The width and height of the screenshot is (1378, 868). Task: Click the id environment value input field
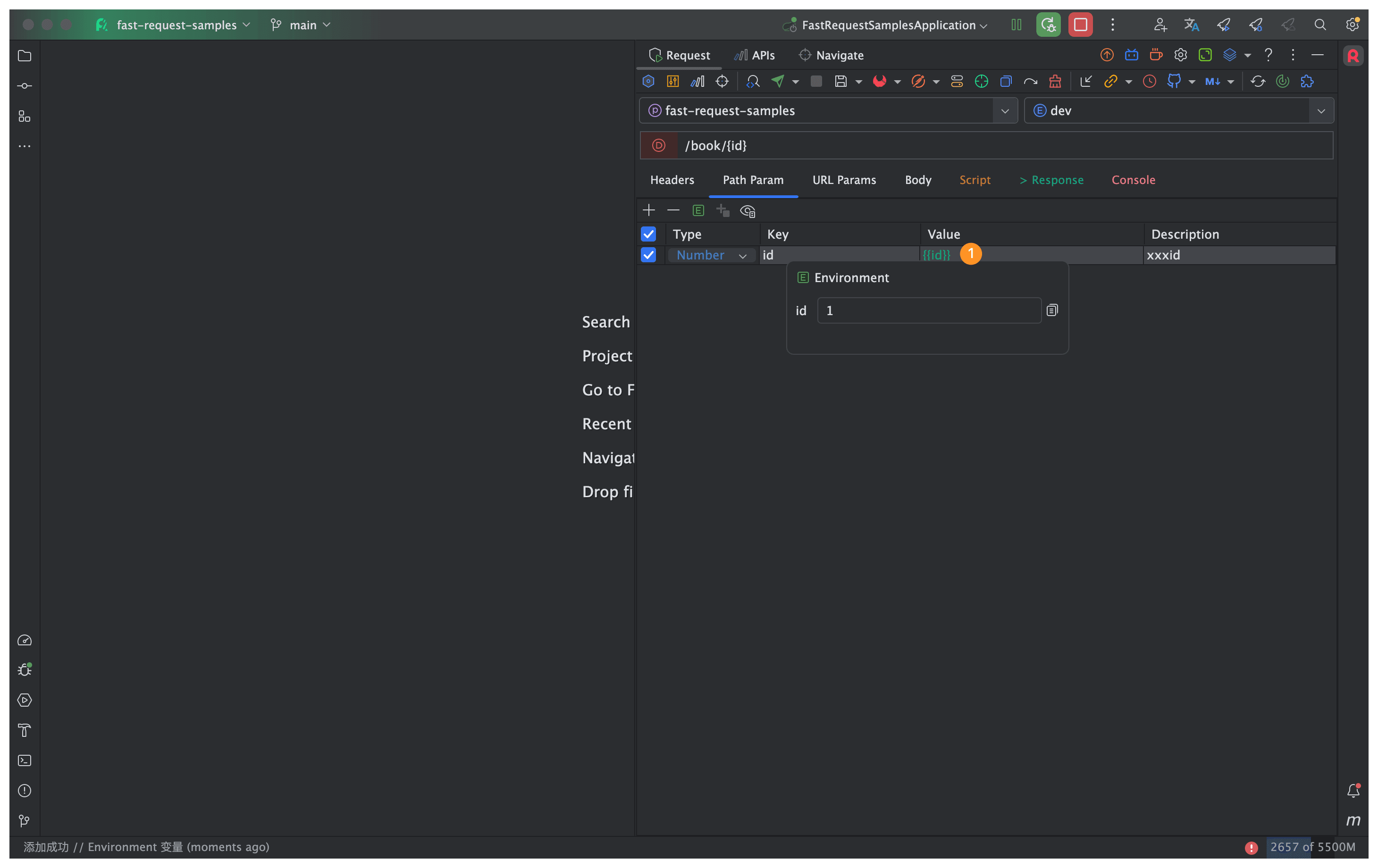coord(929,310)
